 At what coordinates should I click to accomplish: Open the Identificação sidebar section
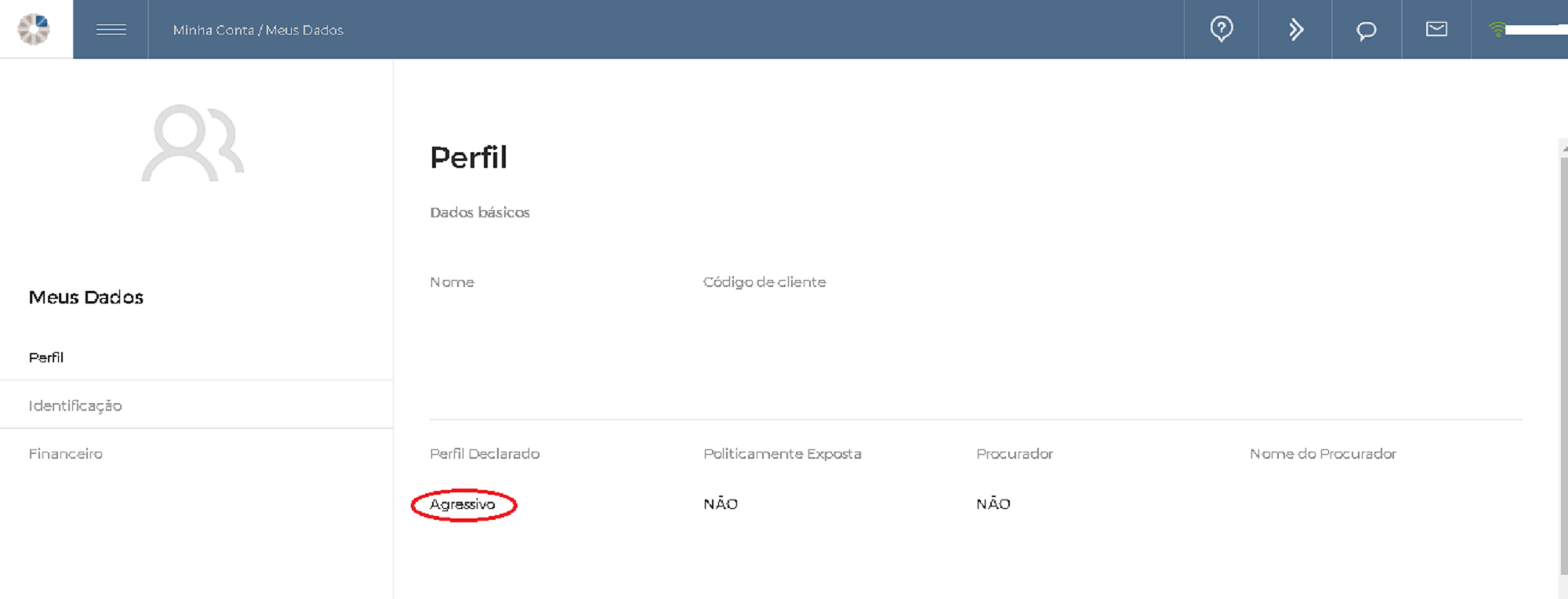click(x=75, y=406)
